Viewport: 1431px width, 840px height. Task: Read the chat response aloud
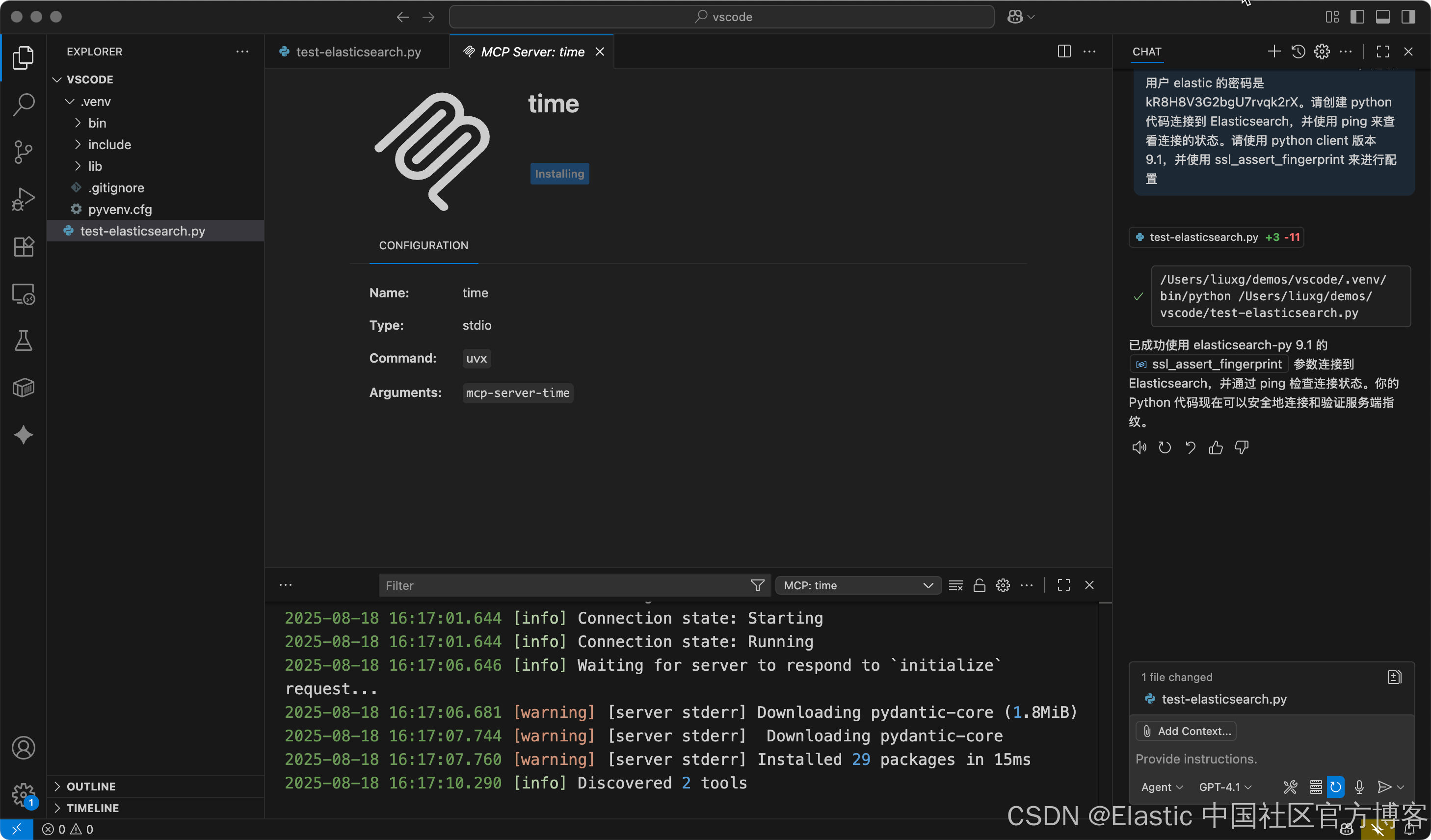point(1139,447)
